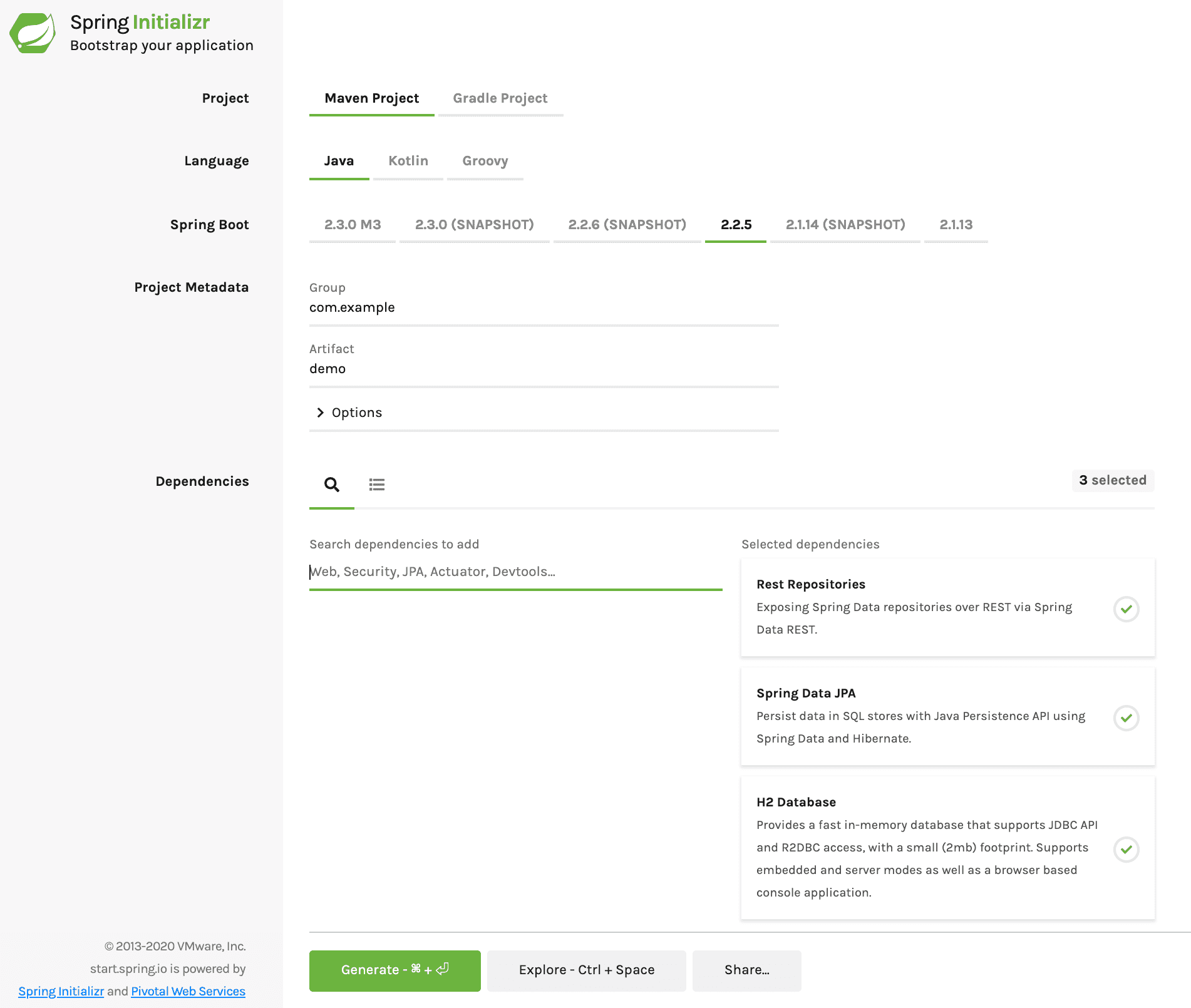
Task: Open the Share... dialog
Action: [747, 970]
